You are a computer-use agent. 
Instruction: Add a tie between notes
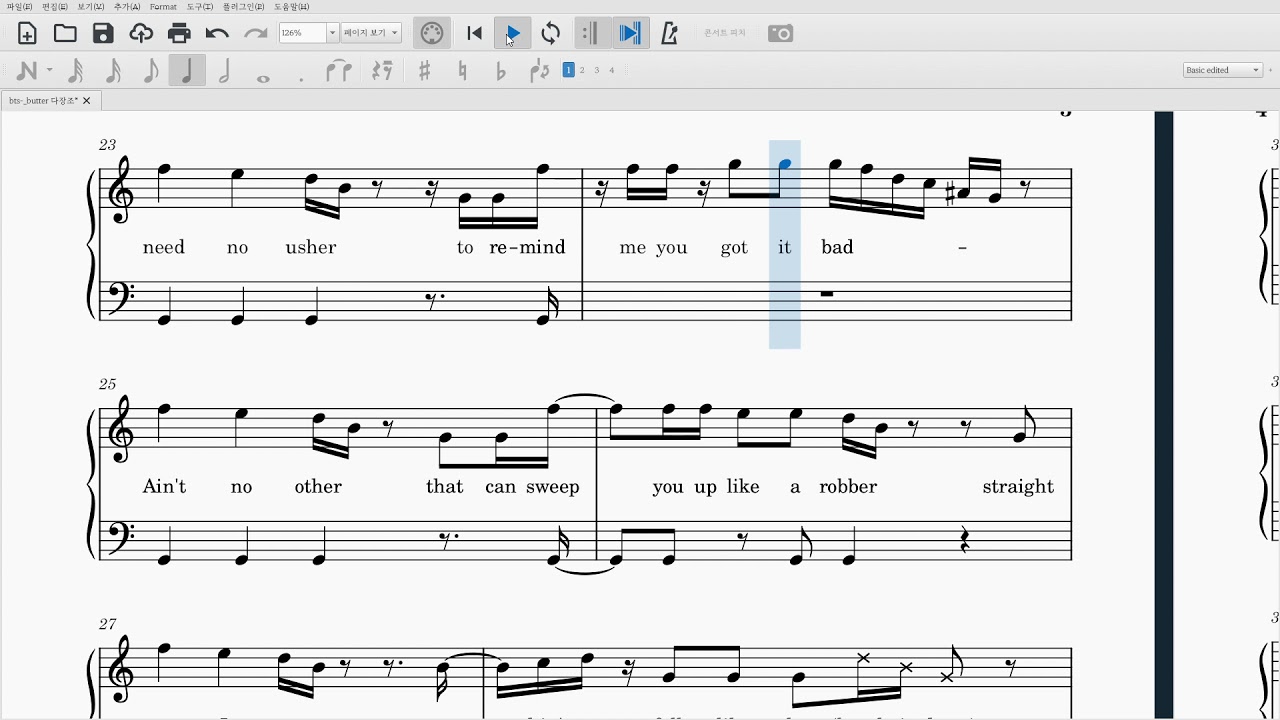[x=339, y=71]
